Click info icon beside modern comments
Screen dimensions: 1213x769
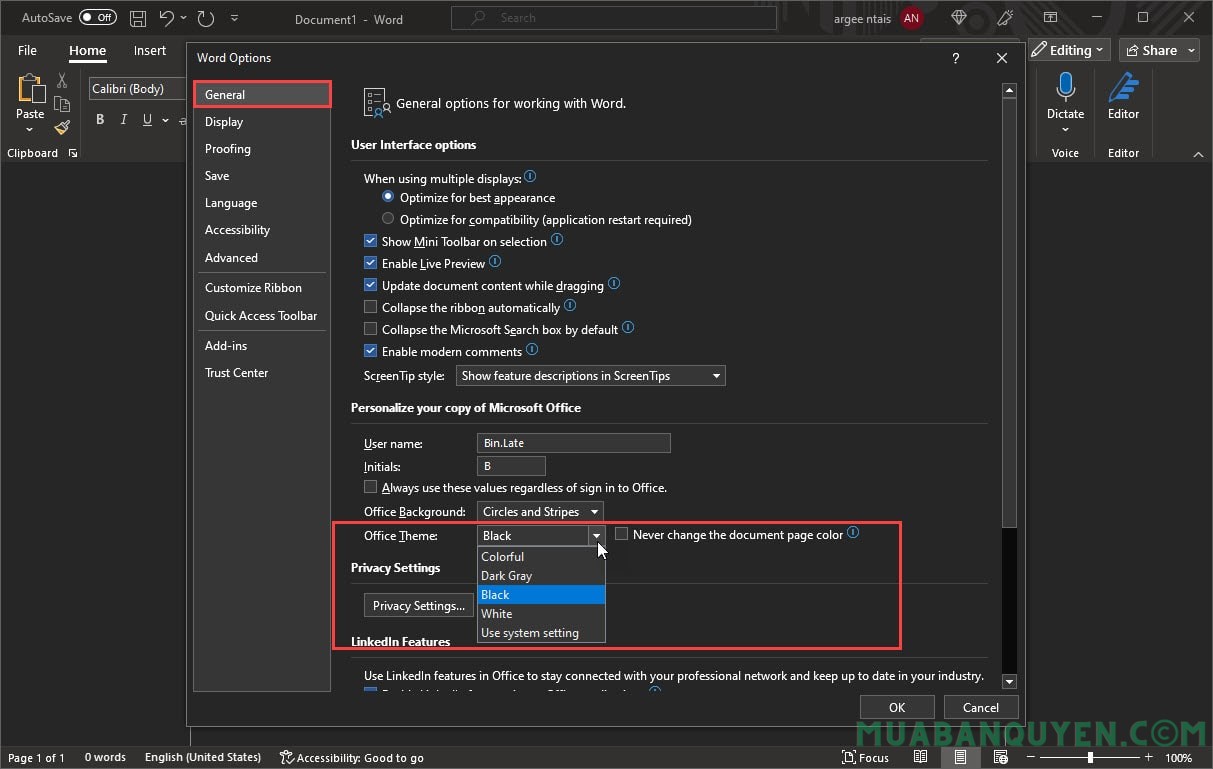pos(532,350)
